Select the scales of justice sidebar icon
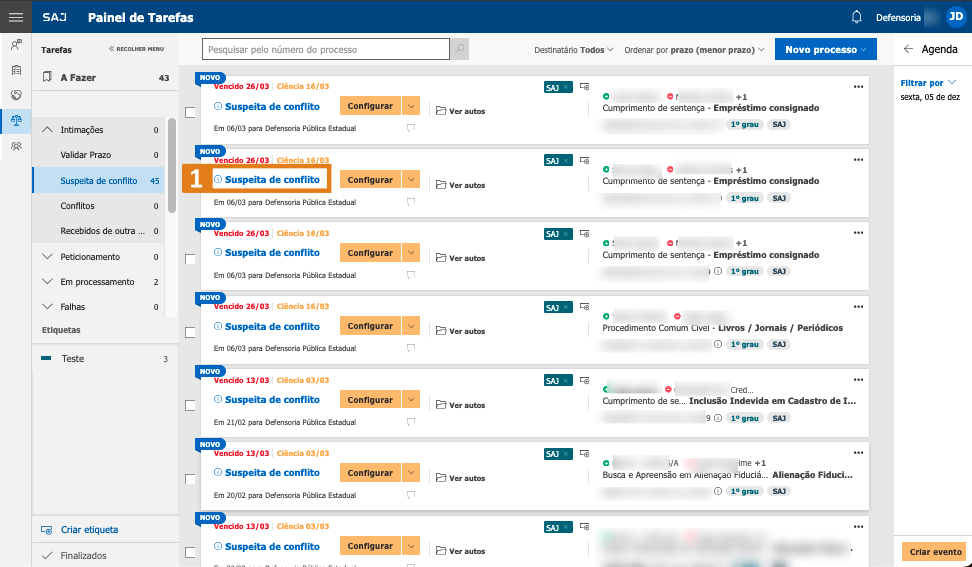972x567 pixels. [x=15, y=120]
